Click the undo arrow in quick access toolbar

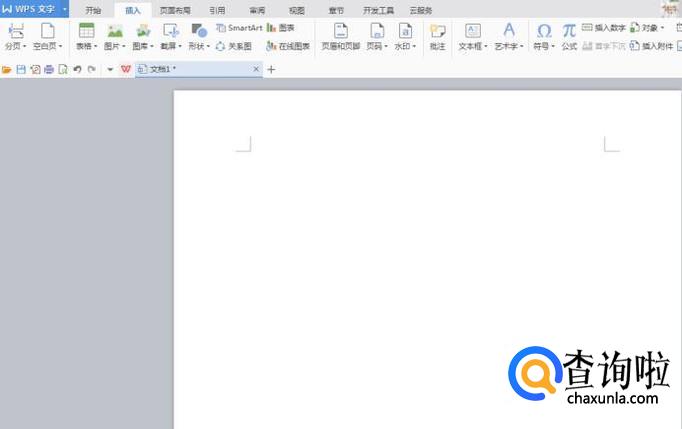(77, 70)
